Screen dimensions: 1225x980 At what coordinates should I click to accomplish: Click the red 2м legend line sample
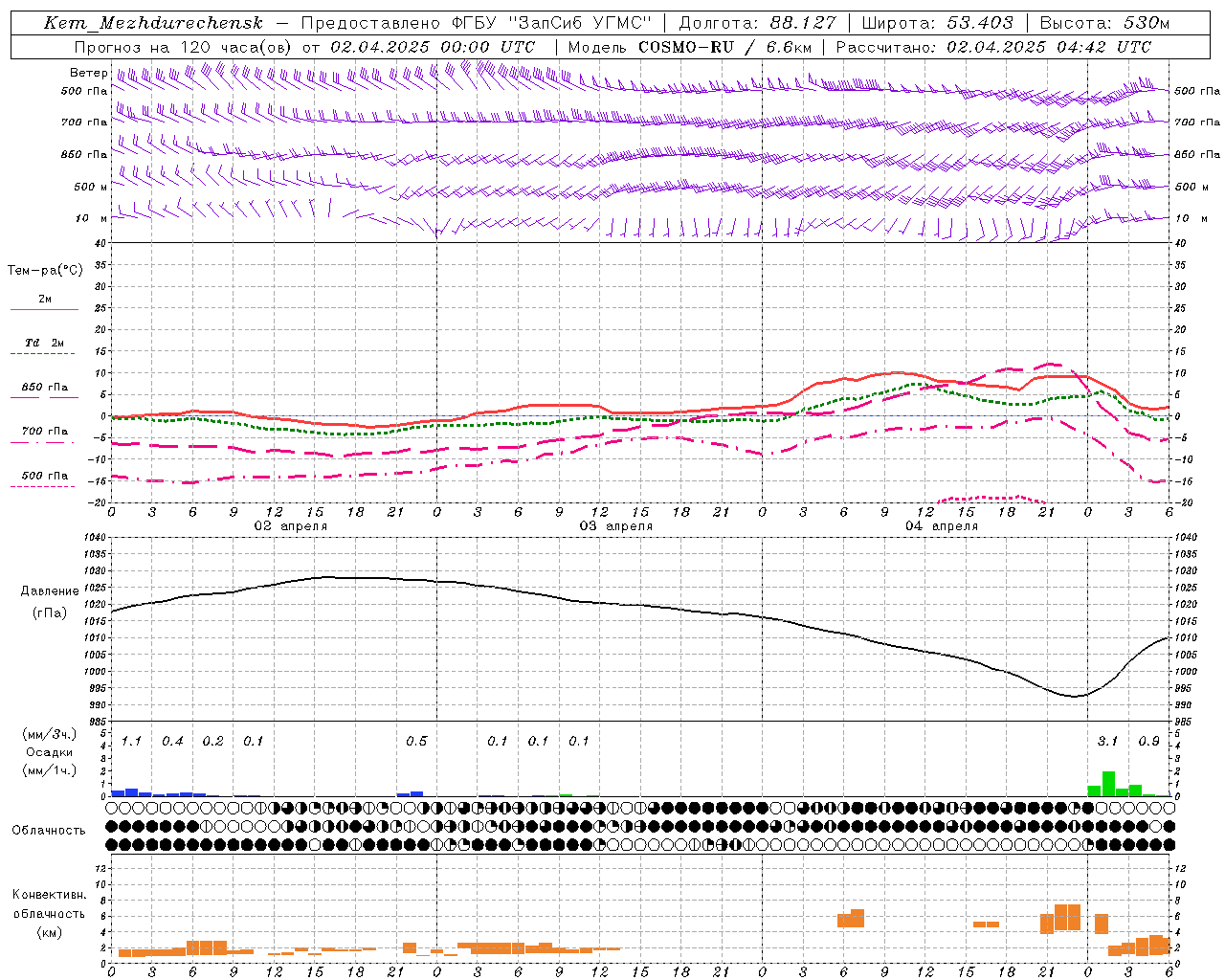pyautogui.click(x=45, y=310)
